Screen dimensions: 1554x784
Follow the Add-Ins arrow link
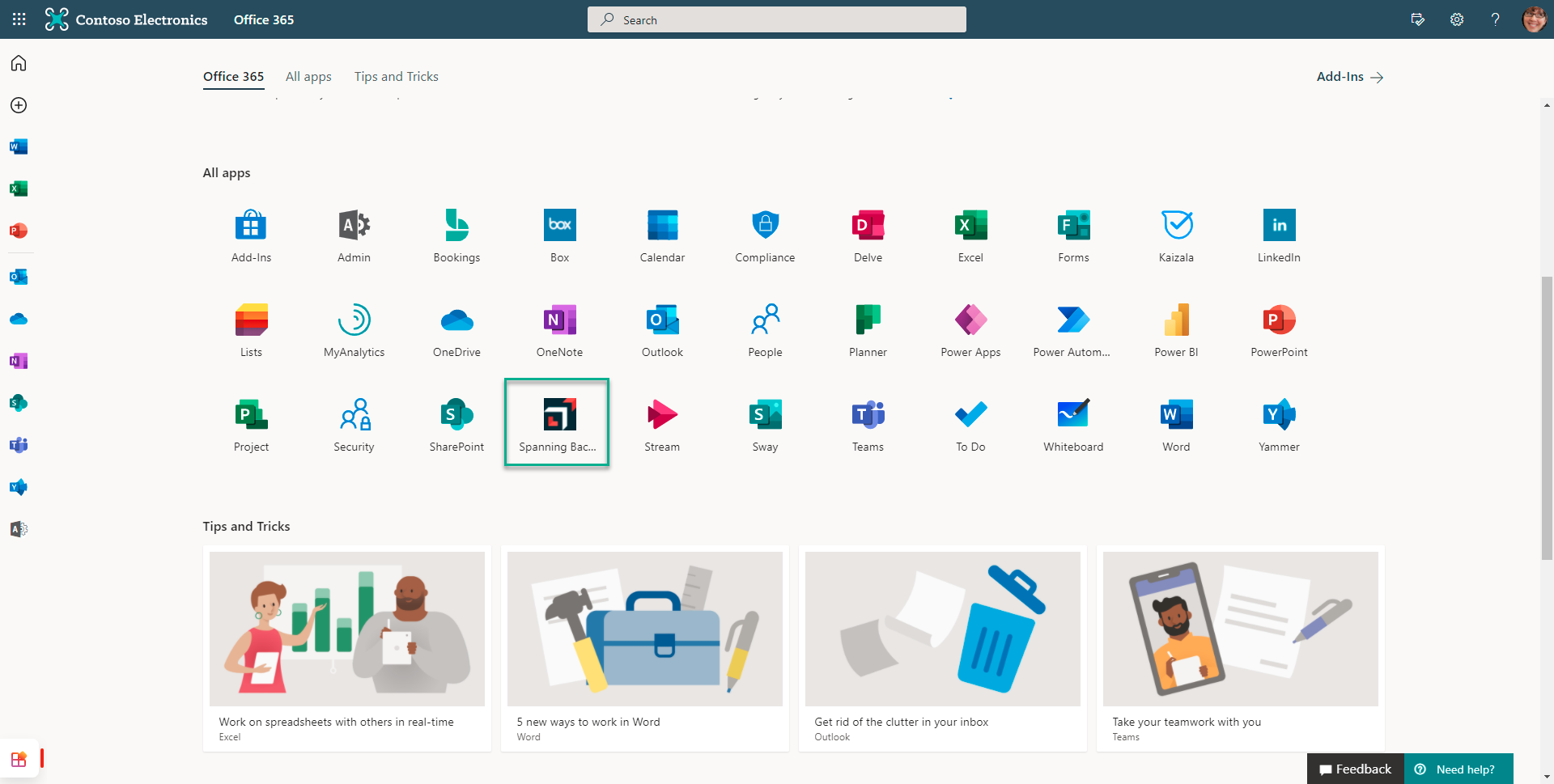click(x=1350, y=77)
